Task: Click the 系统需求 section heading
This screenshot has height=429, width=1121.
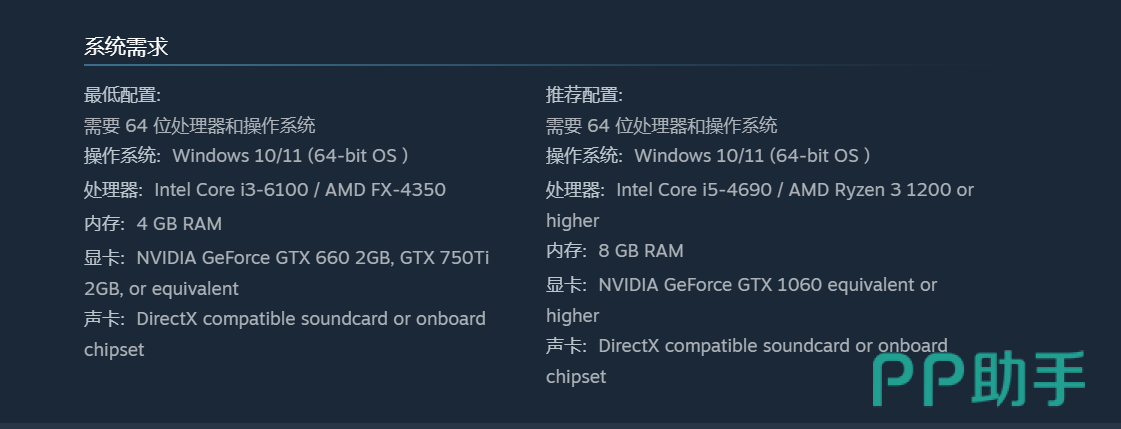Action: [126, 46]
